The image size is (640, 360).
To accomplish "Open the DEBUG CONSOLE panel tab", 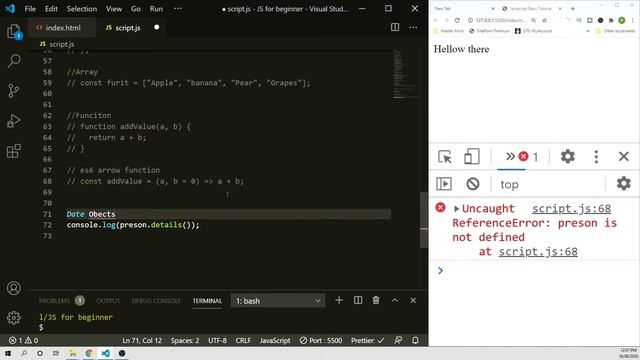I will [156, 301].
